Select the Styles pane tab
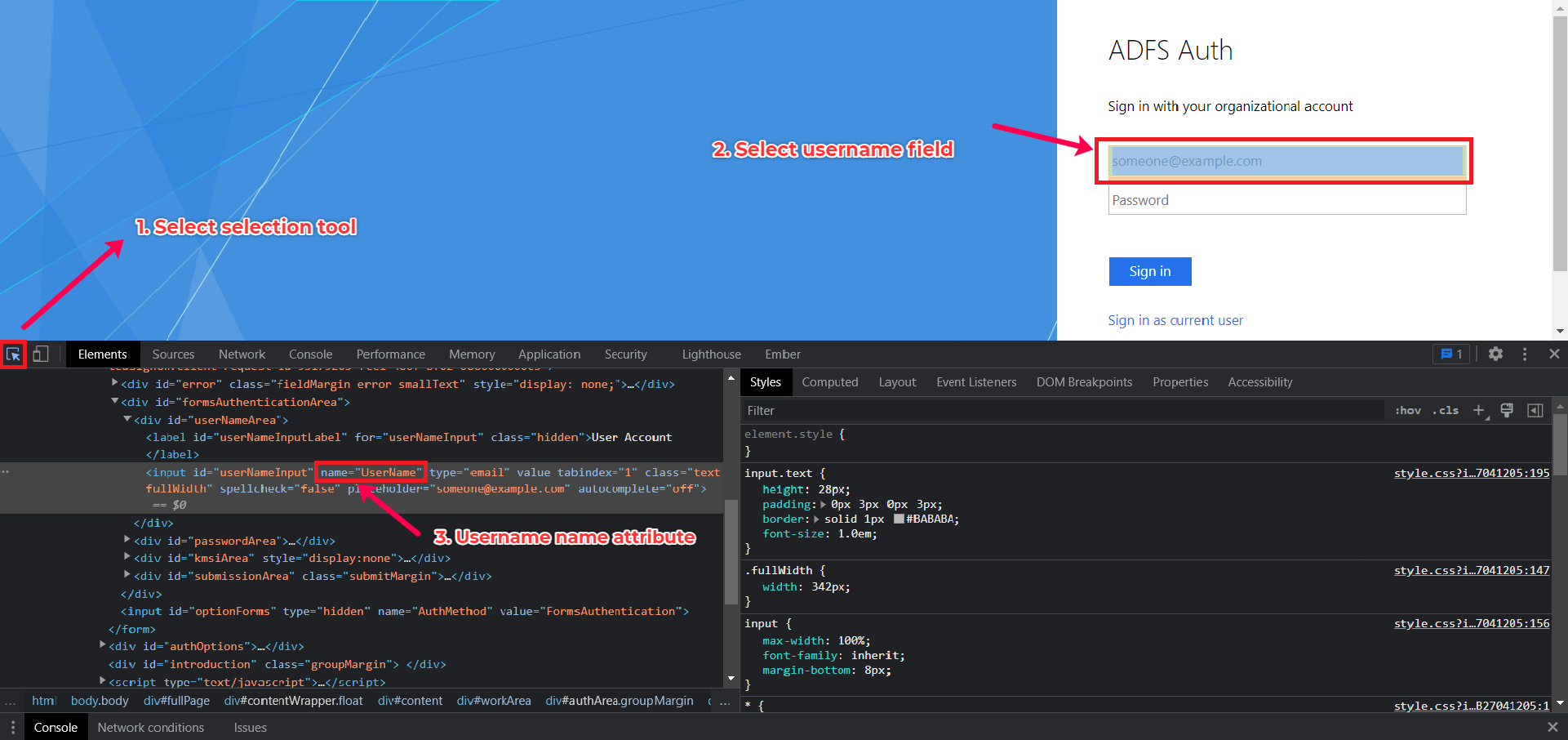This screenshot has width=1568, height=740. pyautogui.click(x=766, y=382)
